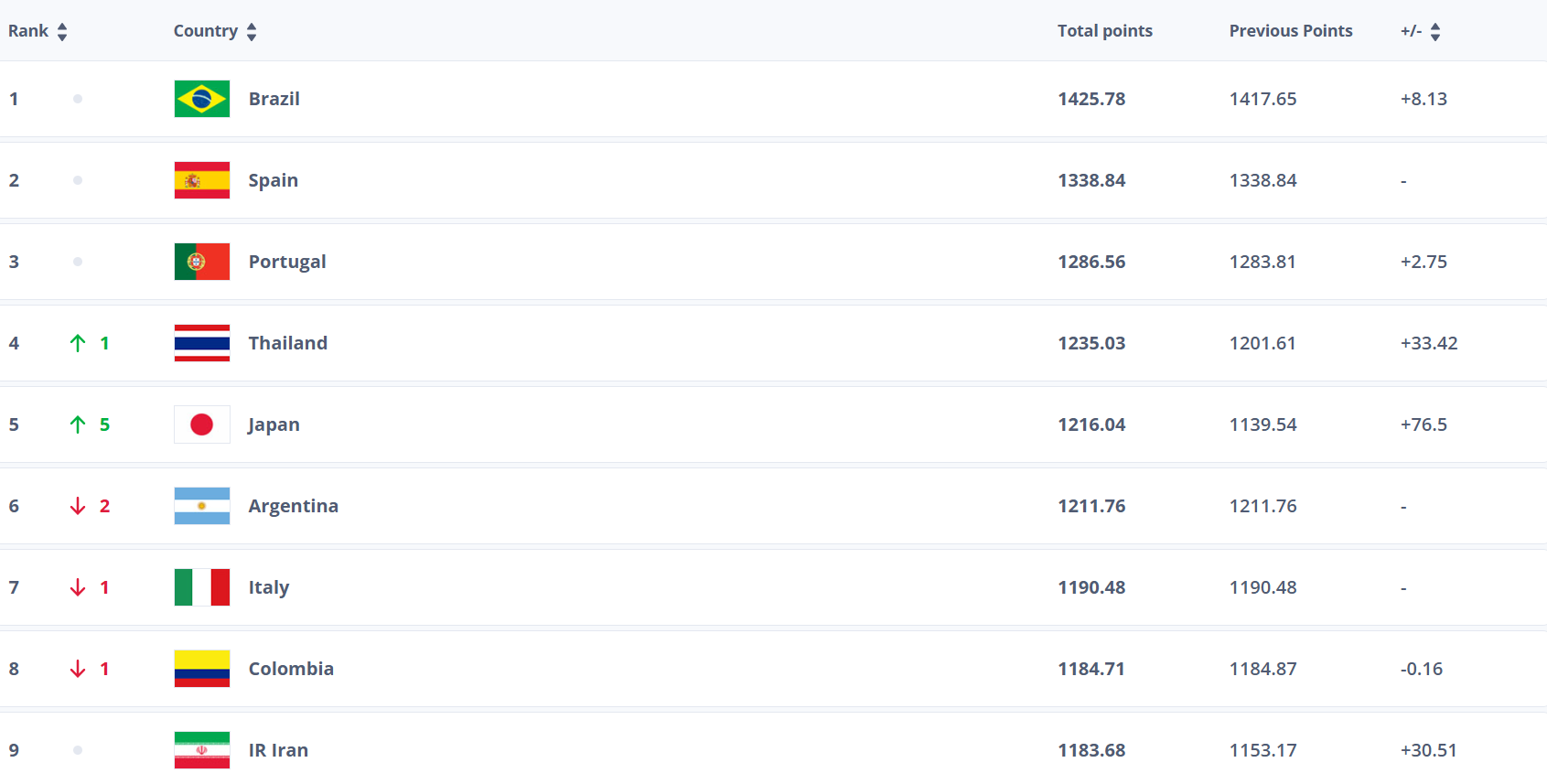This screenshot has height=784, width=1547.
Task: Click the Portugal flag icon
Action: [201, 262]
